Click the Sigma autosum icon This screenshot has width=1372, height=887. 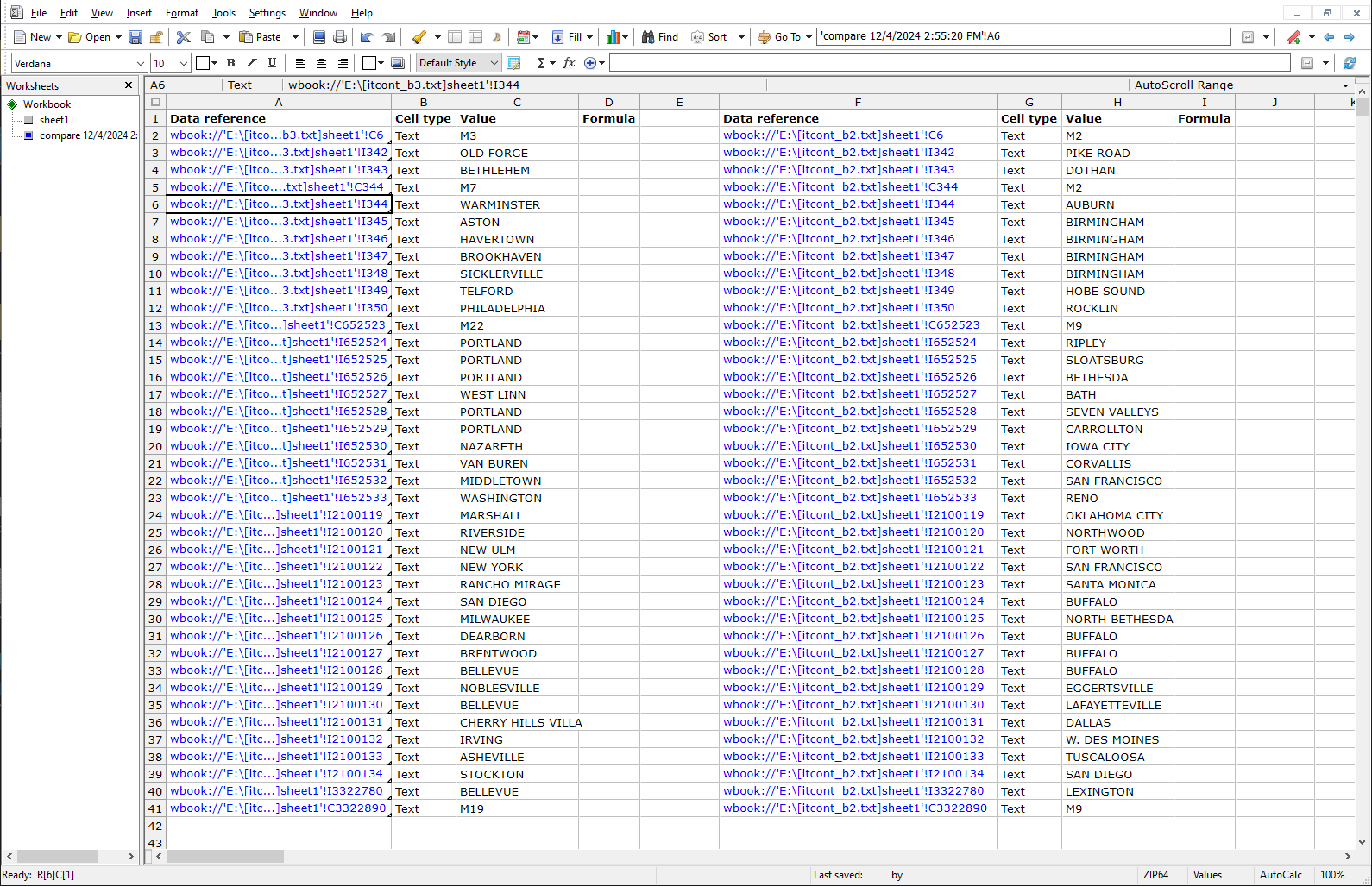[x=540, y=63]
